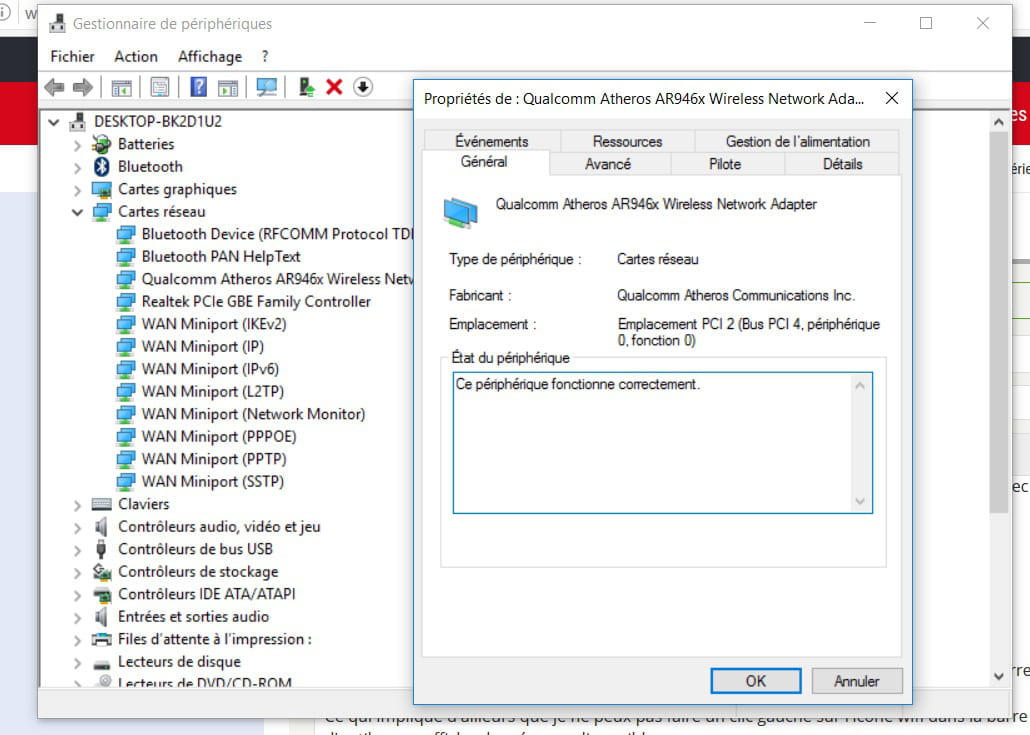Image resolution: width=1030 pixels, height=735 pixels.
Task: Expand the Cartes graphiques category
Action: (78, 190)
